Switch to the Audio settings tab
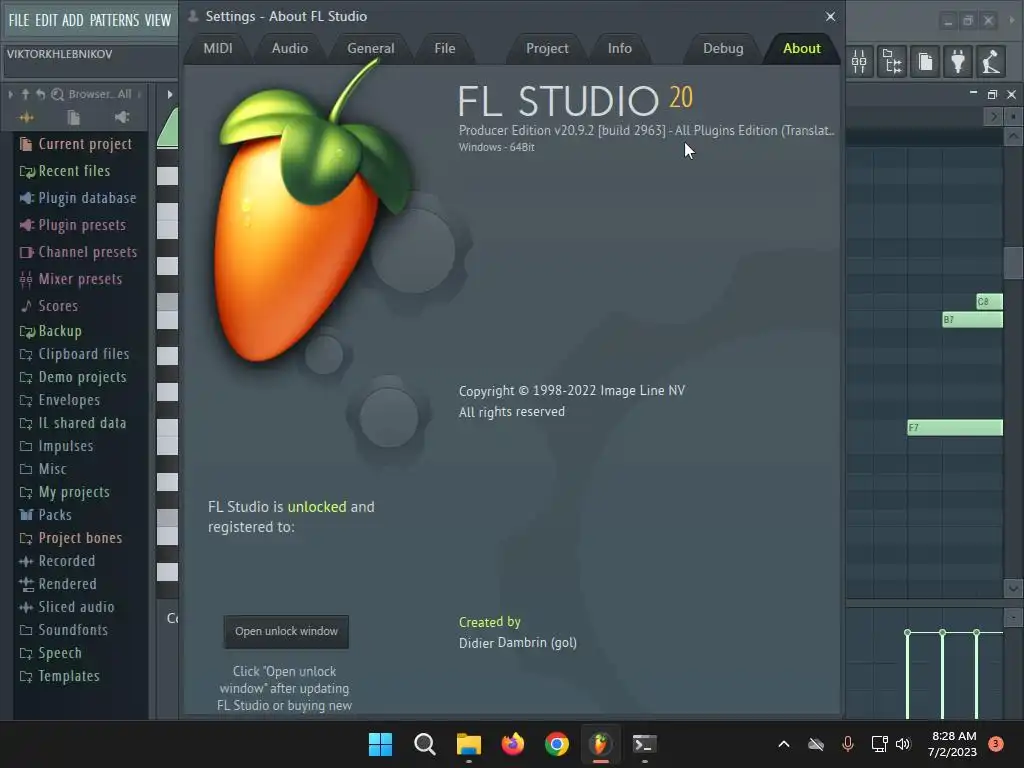 click(x=289, y=48)
